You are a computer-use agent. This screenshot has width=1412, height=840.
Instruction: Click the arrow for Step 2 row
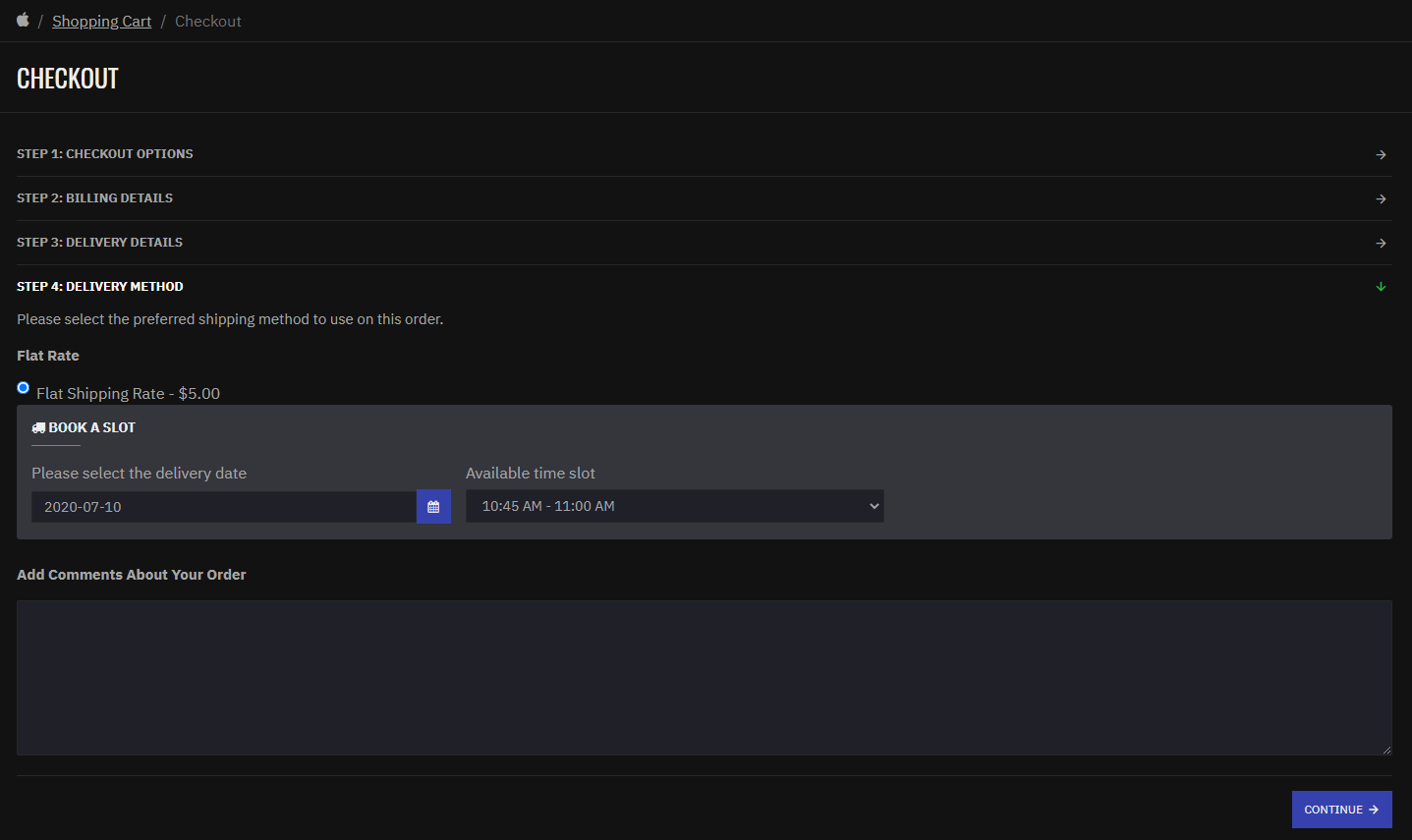pos(1381,199)
